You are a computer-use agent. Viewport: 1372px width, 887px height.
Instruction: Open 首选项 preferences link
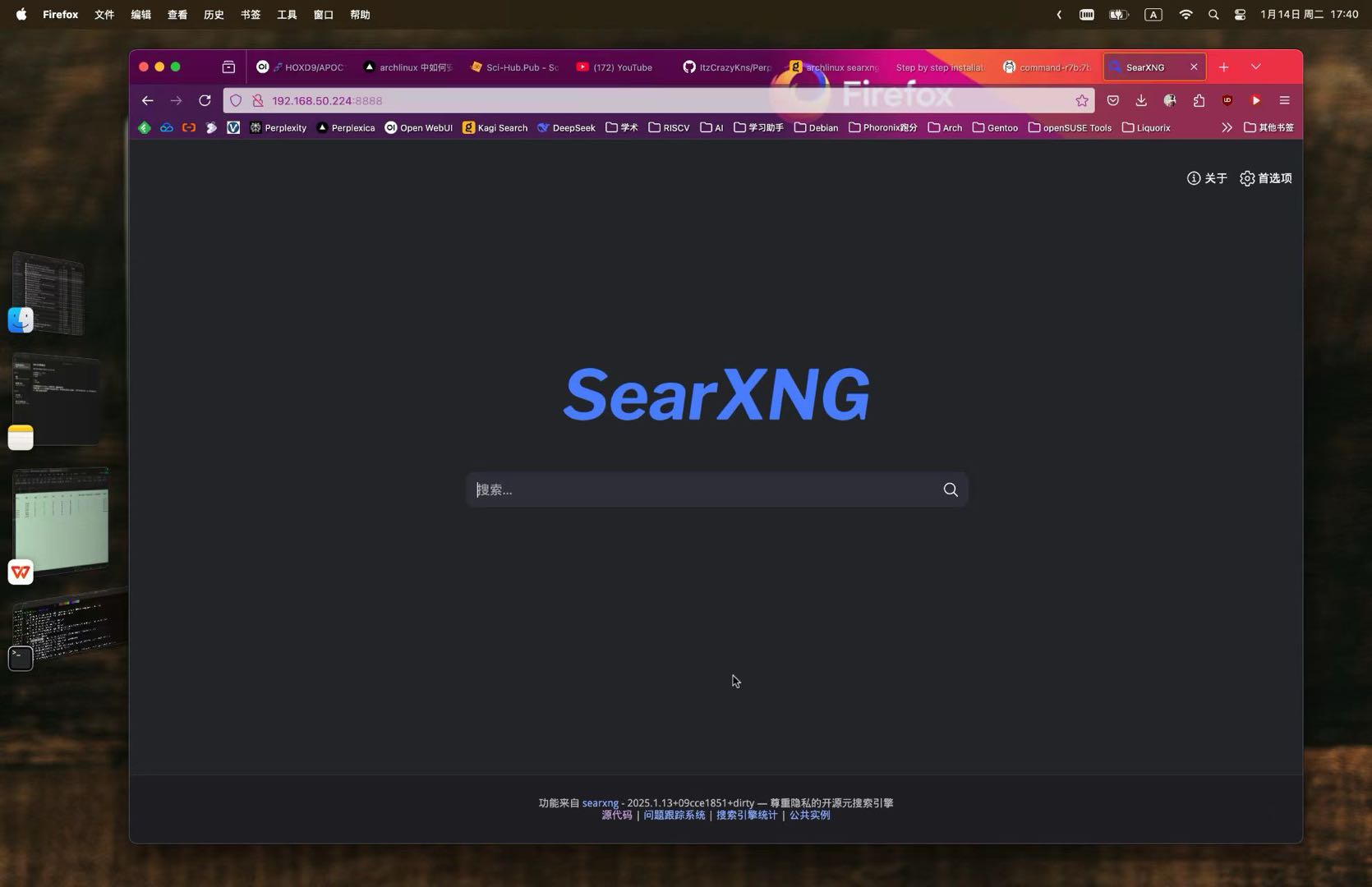point(1265,178)
